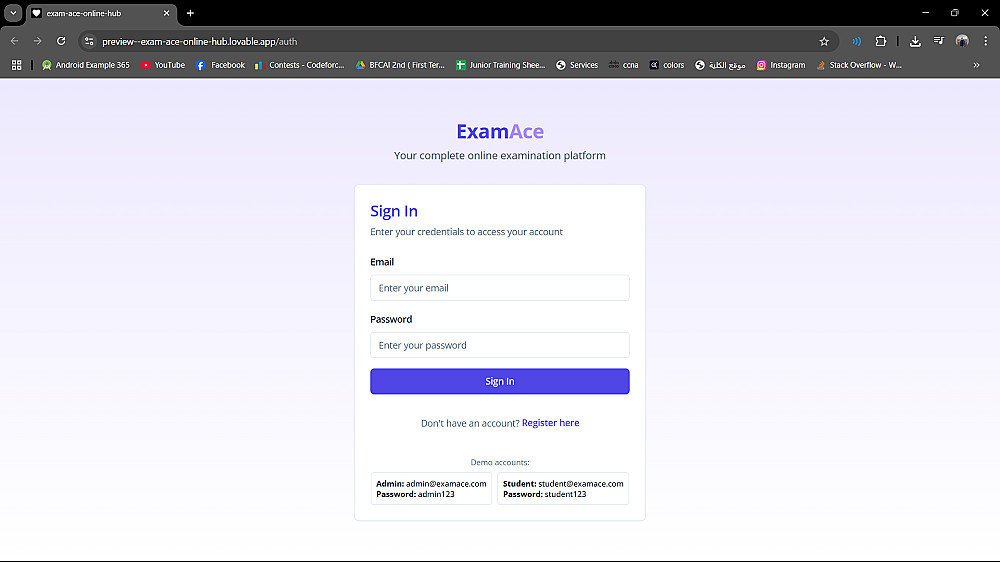Open the ccna bookmark

coord(624,65)
